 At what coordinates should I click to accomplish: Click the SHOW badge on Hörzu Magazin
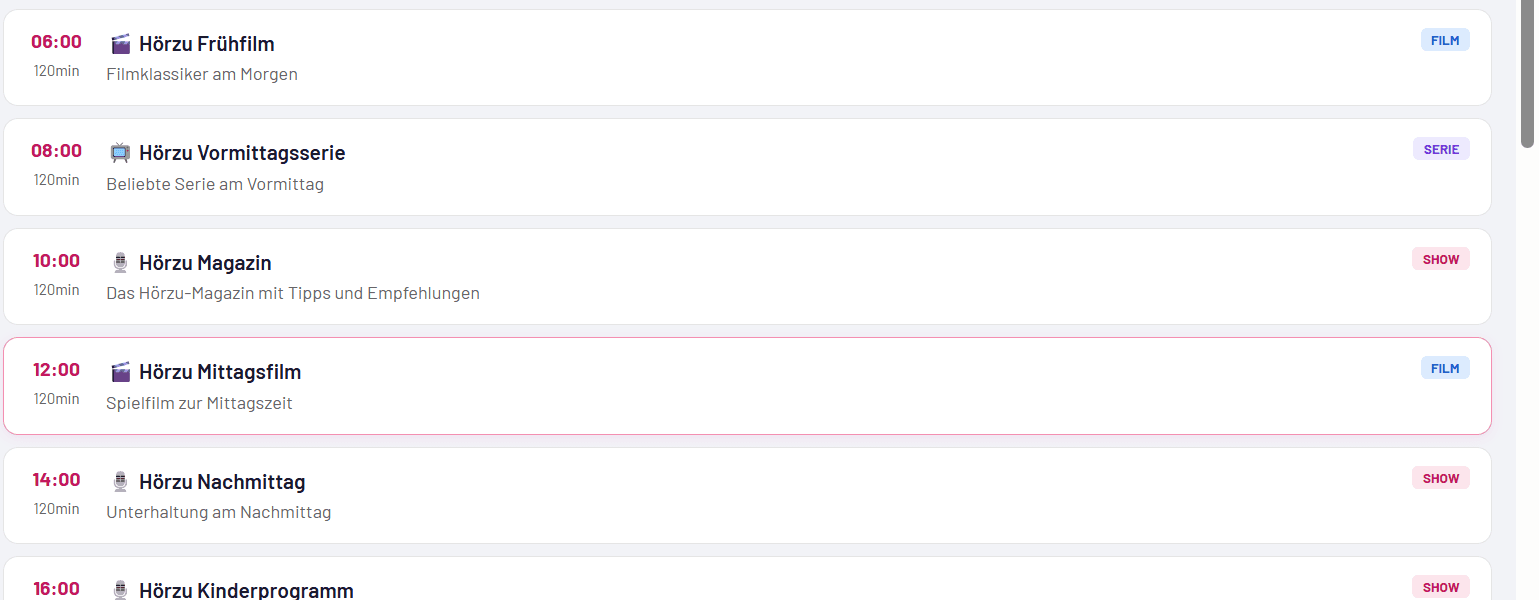(x=1440, y=258)
